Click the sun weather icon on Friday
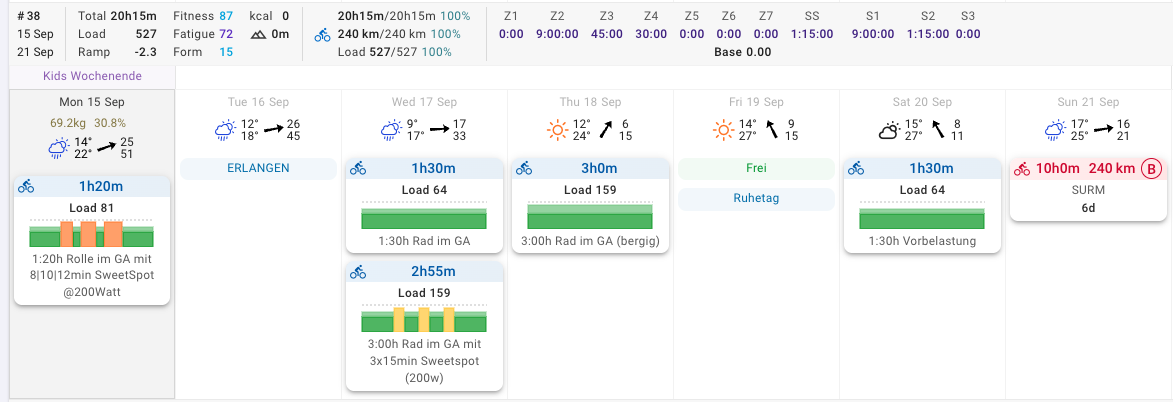The width and height of the screenshot is (1173, 402). pyautogui.click(x=723, y=130)
